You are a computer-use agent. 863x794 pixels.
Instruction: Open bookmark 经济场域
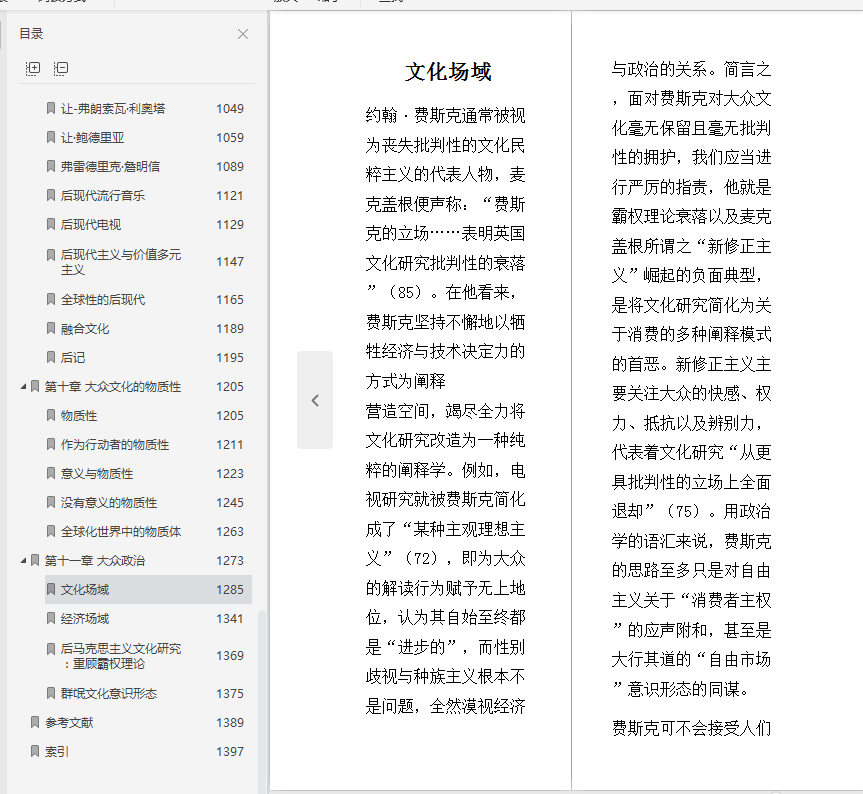pyautogui.click(x=85, y=618)
